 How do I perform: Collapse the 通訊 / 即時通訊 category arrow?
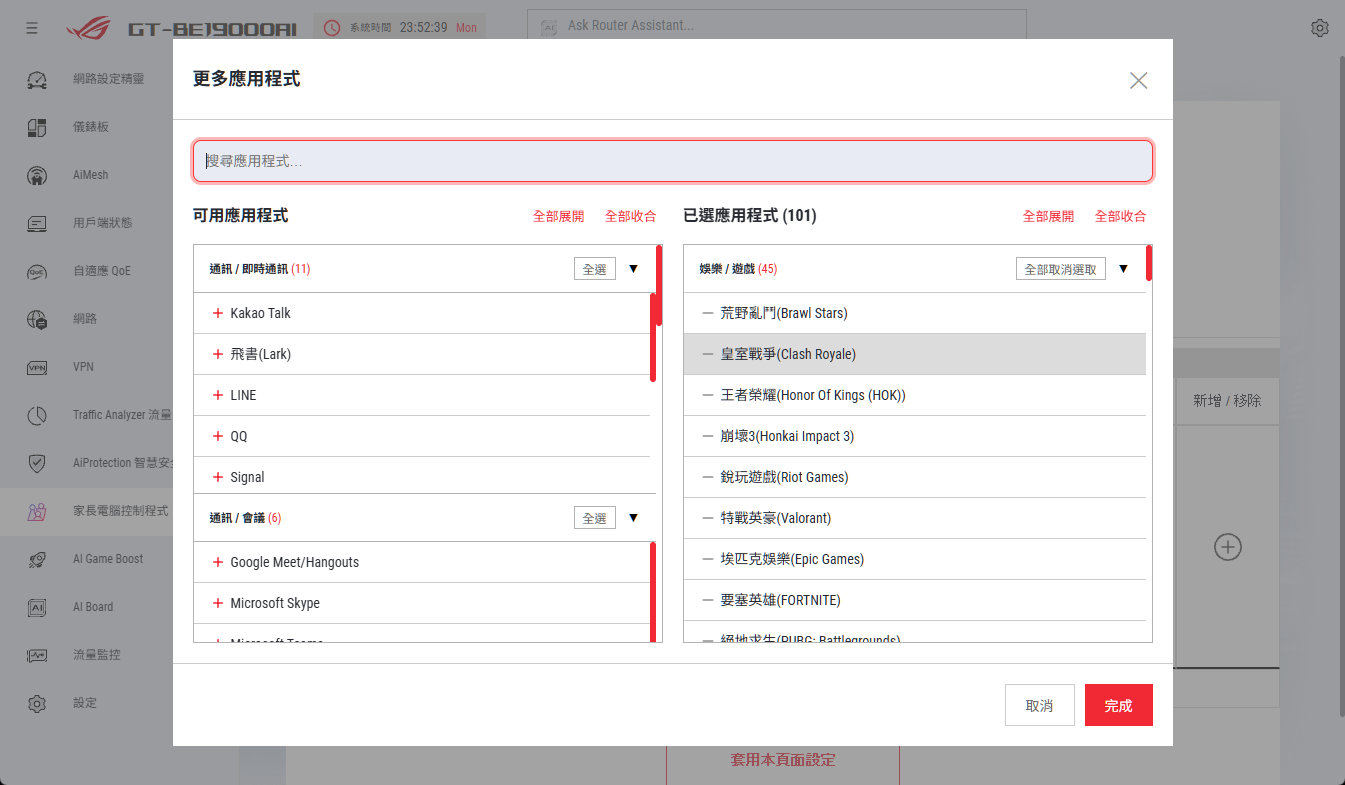point(633,268)
